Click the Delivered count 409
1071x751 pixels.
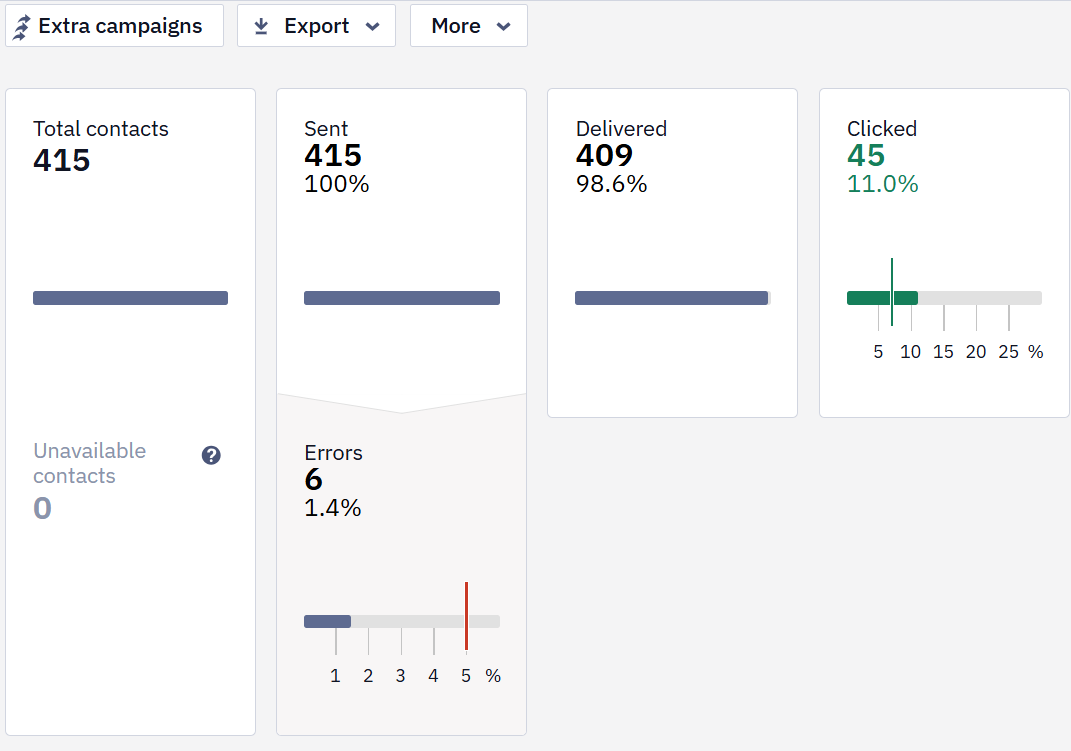pyautogui.click(x=604, y=156)
